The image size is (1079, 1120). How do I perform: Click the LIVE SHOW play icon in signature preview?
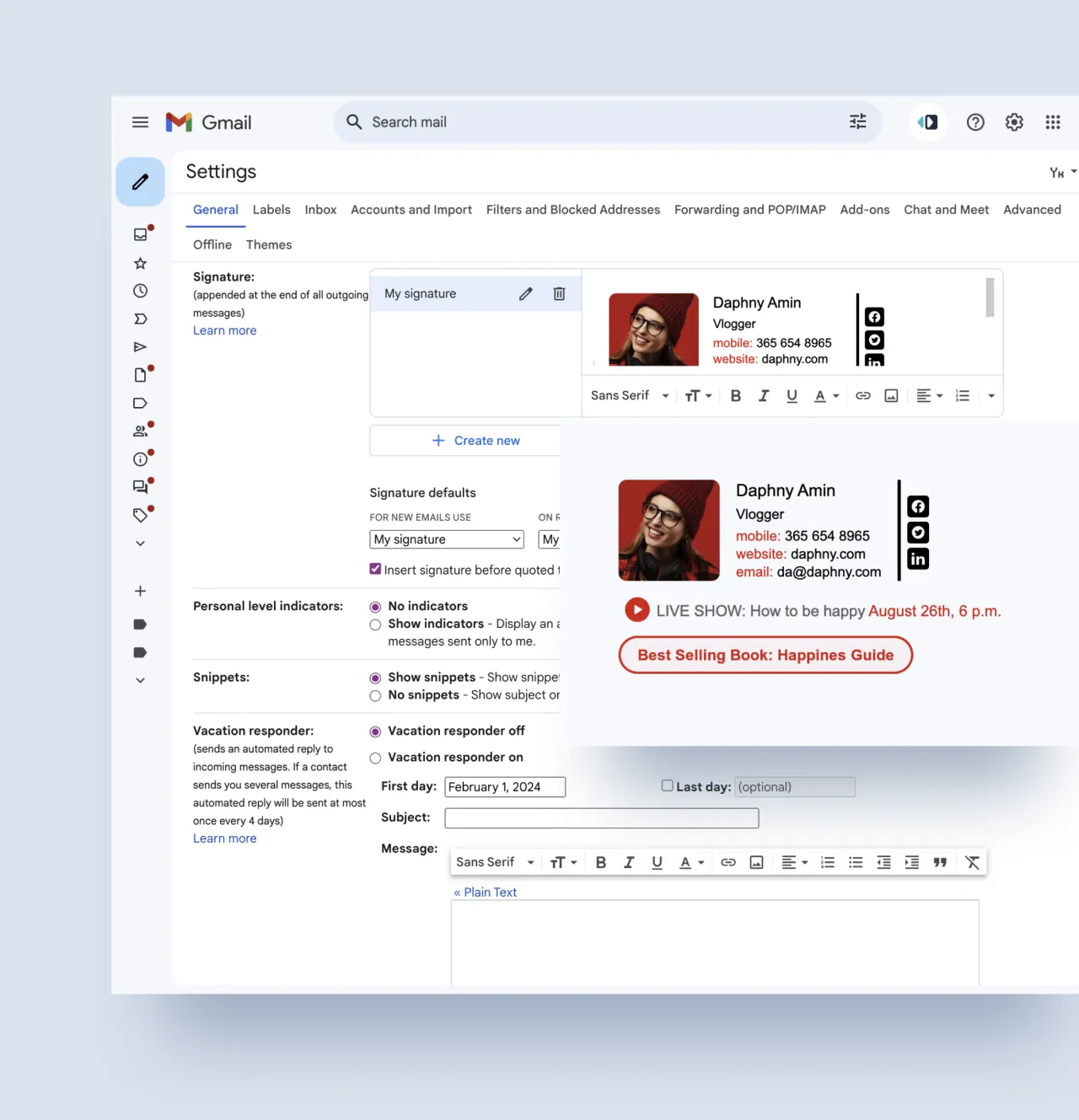click(637, 609)
